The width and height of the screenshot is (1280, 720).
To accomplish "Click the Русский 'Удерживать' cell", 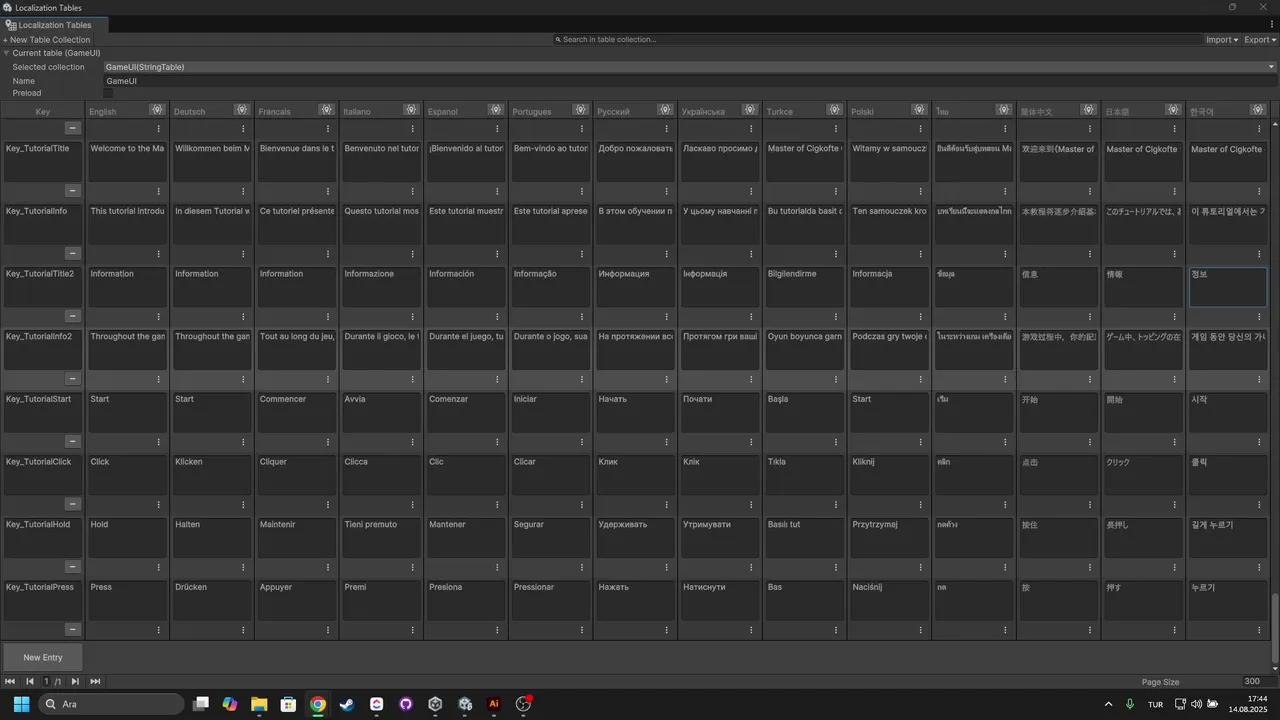I will coord(635,537).
